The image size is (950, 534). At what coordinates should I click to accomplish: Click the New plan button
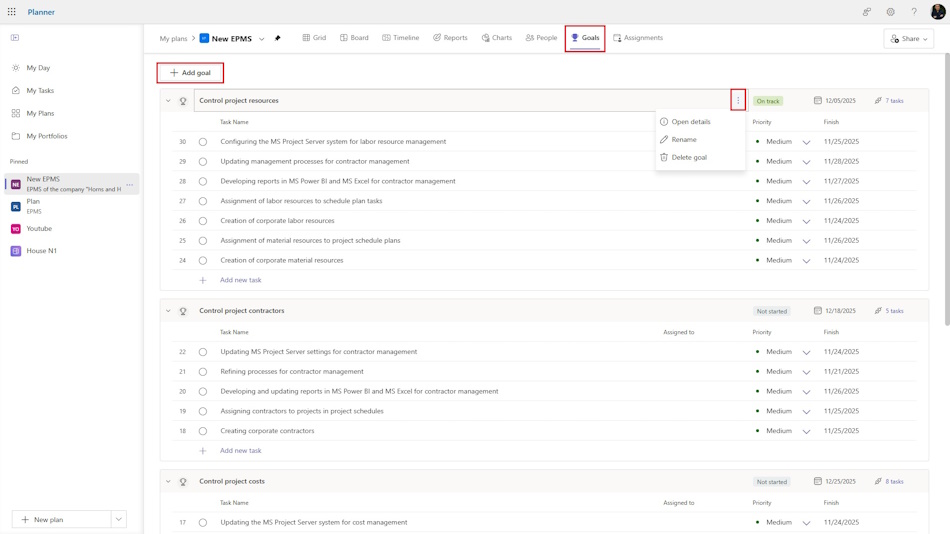click(x=61, y=519)
